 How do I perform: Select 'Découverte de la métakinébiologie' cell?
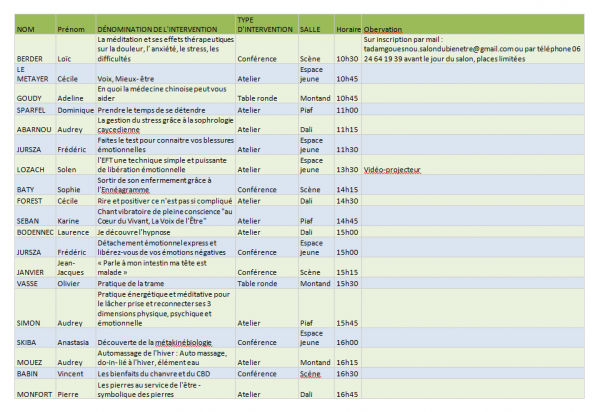tap(165, 338)
